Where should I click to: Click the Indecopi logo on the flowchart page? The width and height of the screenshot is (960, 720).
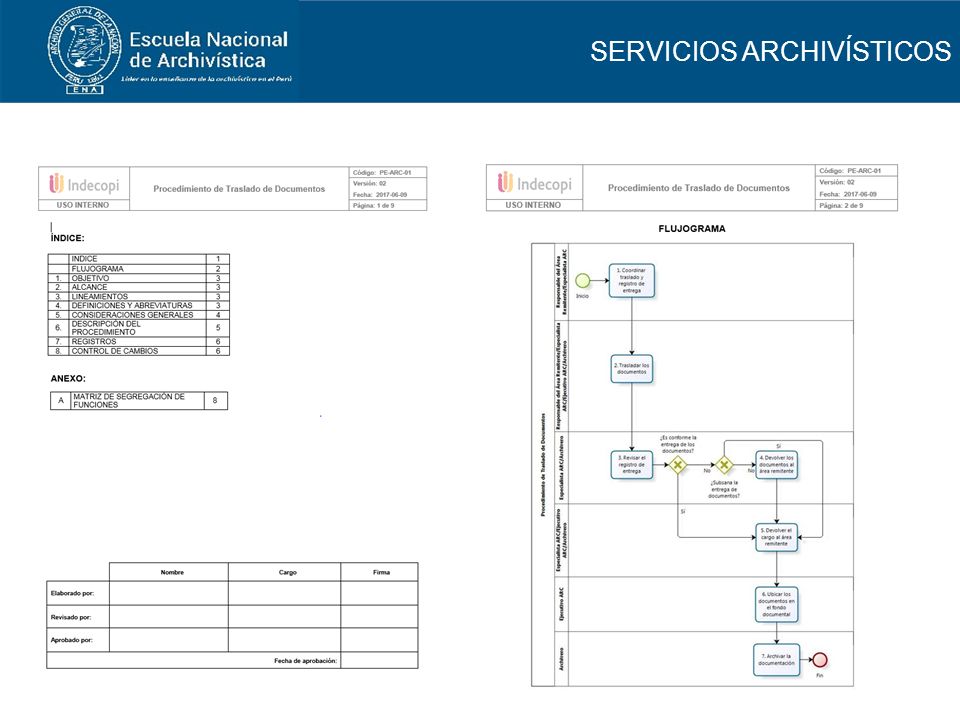(x=534, y=182)
